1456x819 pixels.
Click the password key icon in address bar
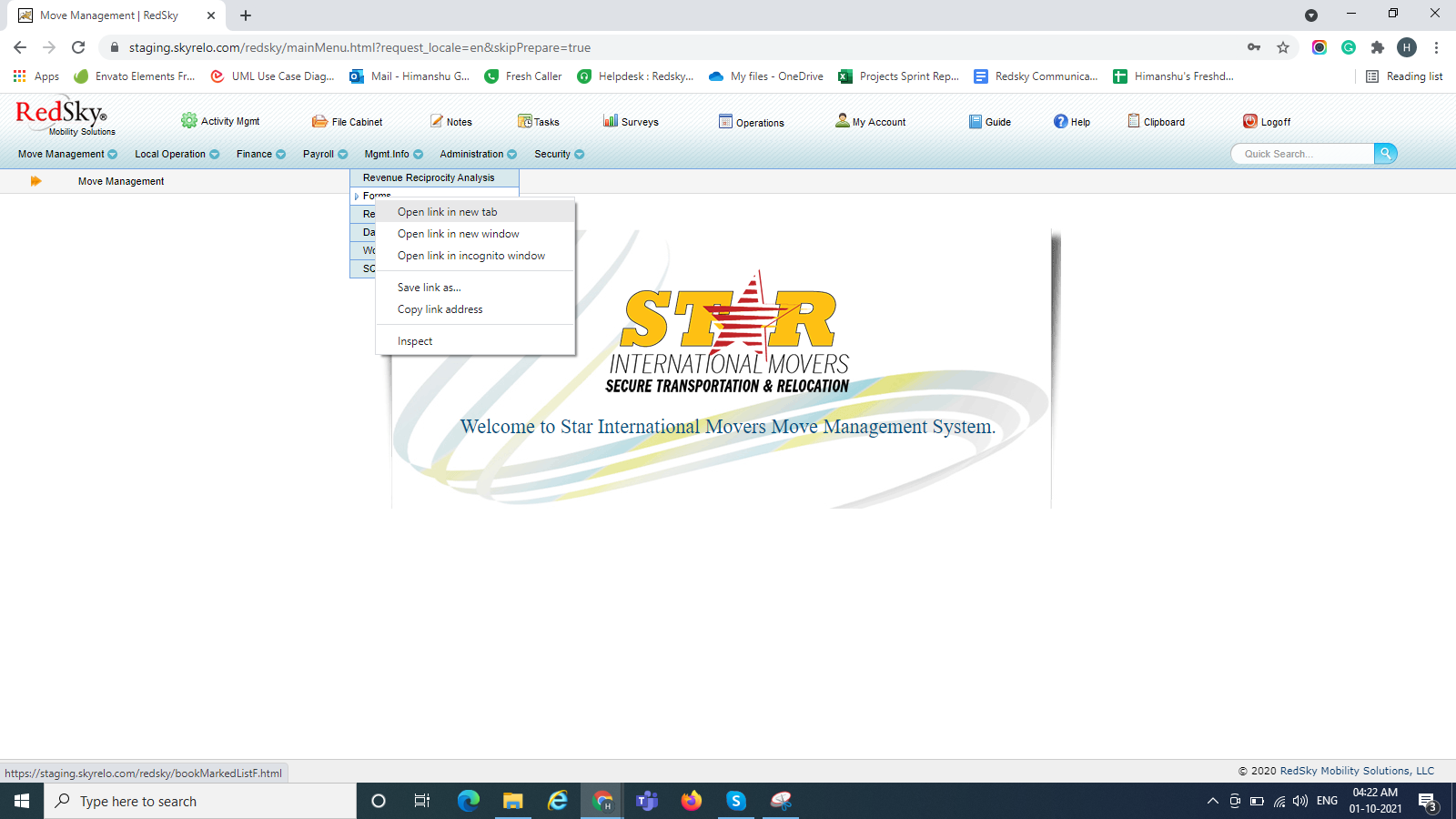coord(1254,47)
